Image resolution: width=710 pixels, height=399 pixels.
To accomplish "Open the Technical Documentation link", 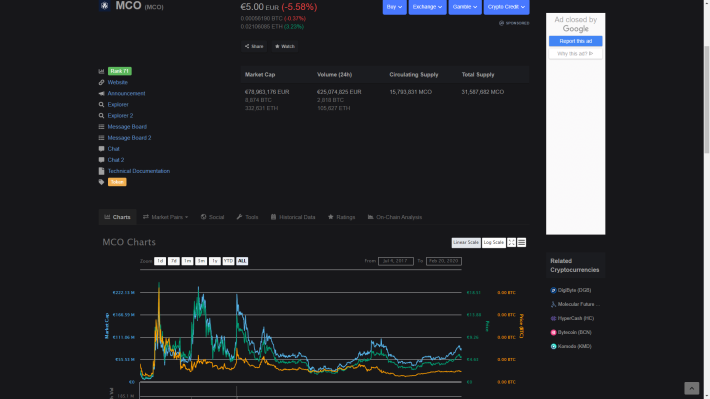I will coord(139,171).
